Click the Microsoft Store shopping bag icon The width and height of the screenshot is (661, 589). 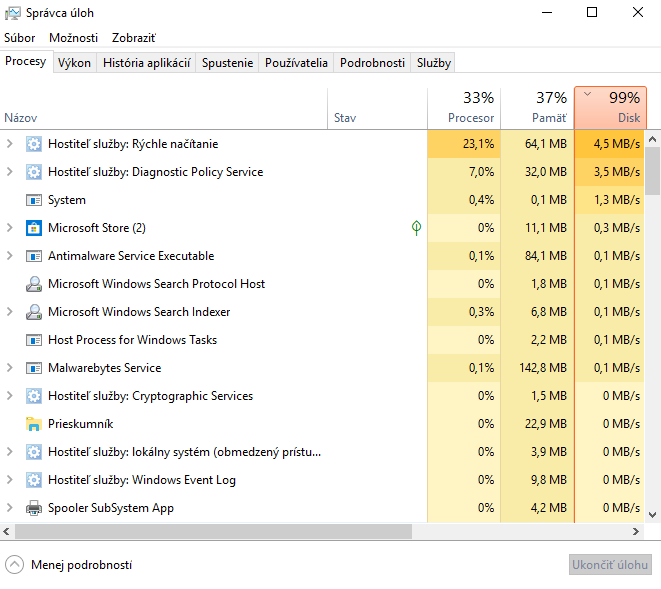click(x=34, y=228)
